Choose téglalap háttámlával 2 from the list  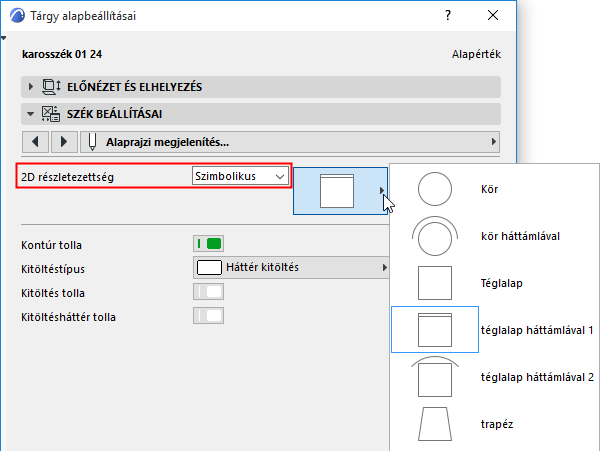(x=537, y=377)
